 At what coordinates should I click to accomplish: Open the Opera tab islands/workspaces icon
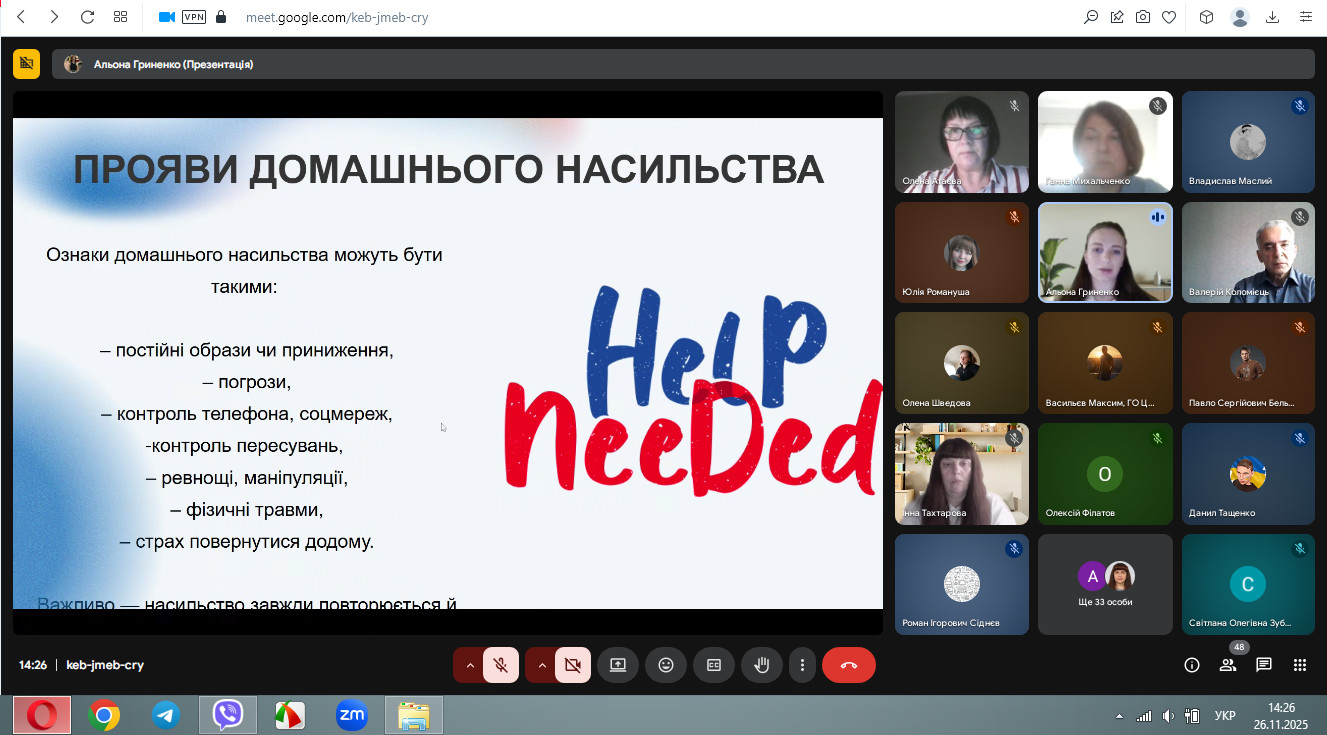point(121,17)
